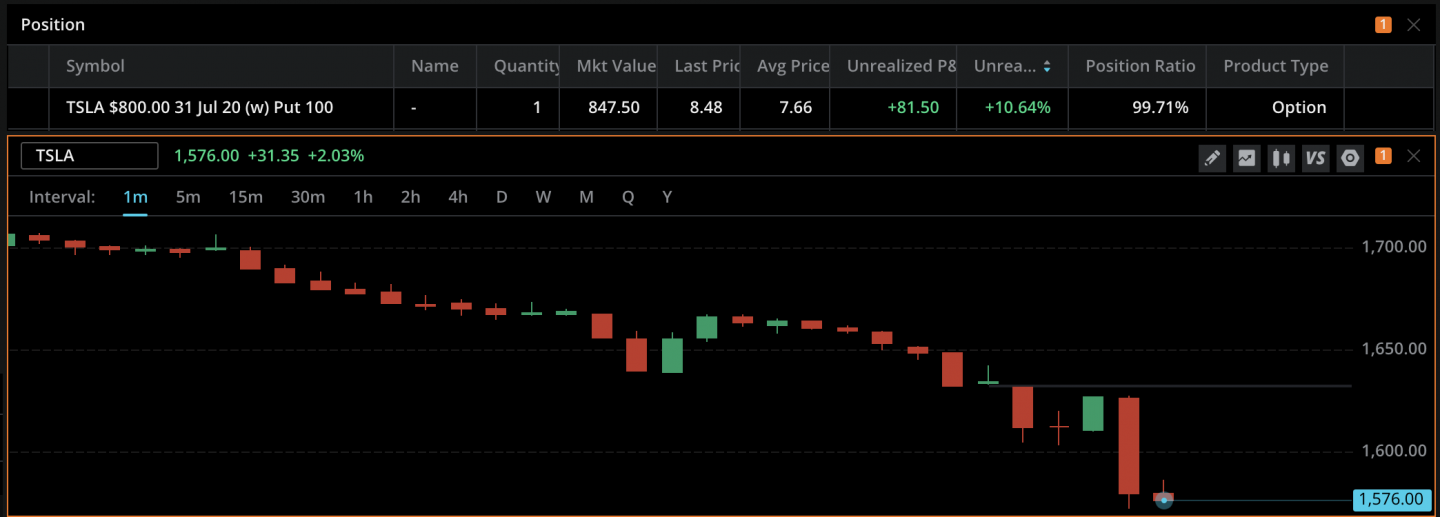Switch chart interval to 30m
The width and height of the screenshot is (1440, 517).
tap(308, 197)
